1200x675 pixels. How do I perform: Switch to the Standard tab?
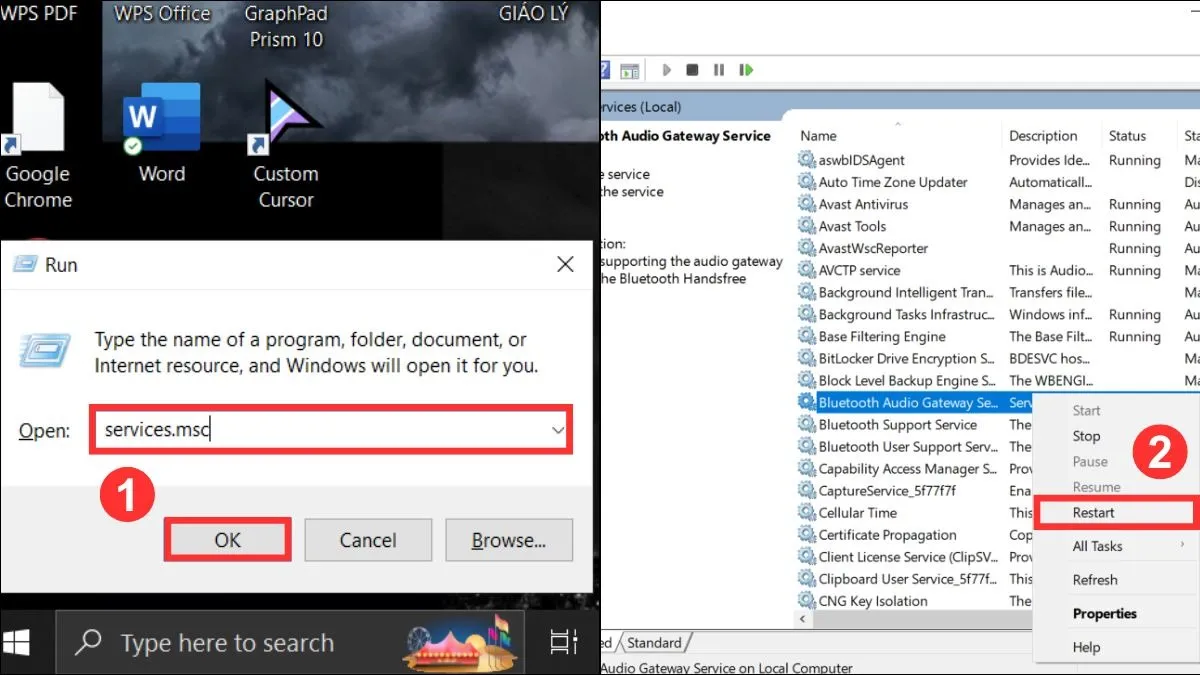(654, 643)
